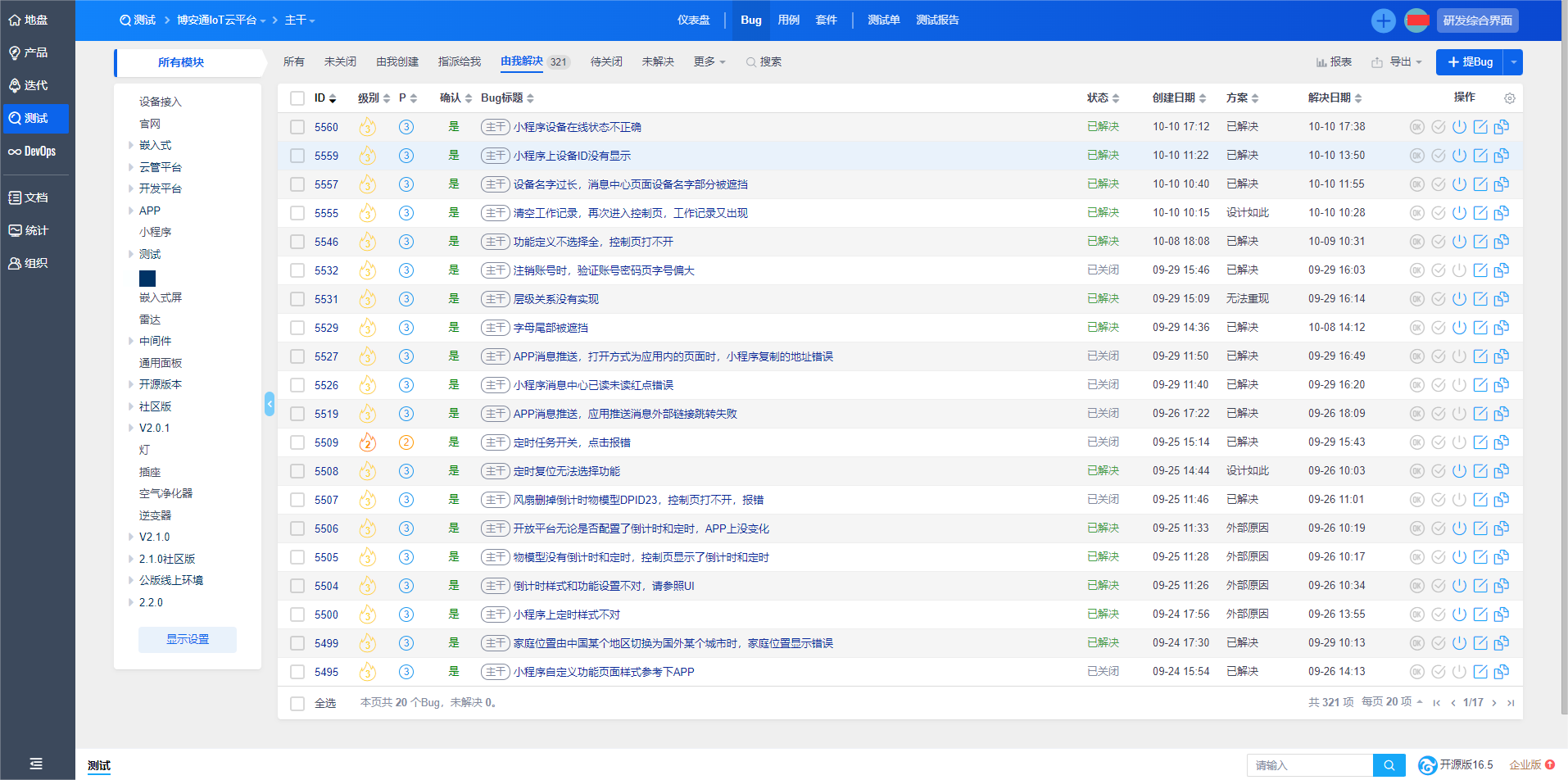Check the box for bug 5507
The height and width of the screenshot is (780, 1568).
[x=297, y=500]
